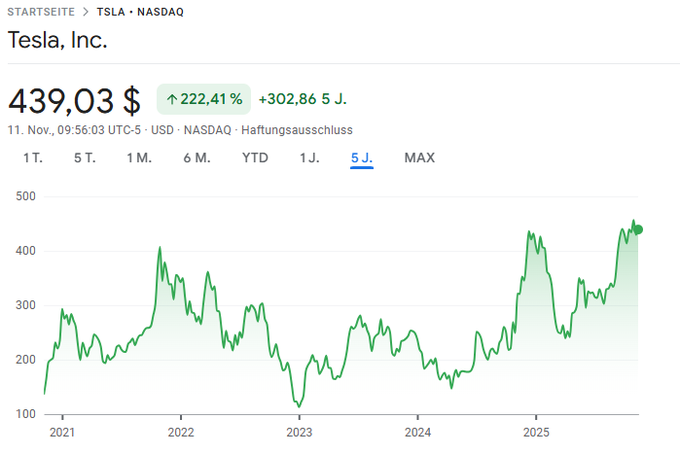Click the breadcrumb chevron separator

[x=85, y=12]
